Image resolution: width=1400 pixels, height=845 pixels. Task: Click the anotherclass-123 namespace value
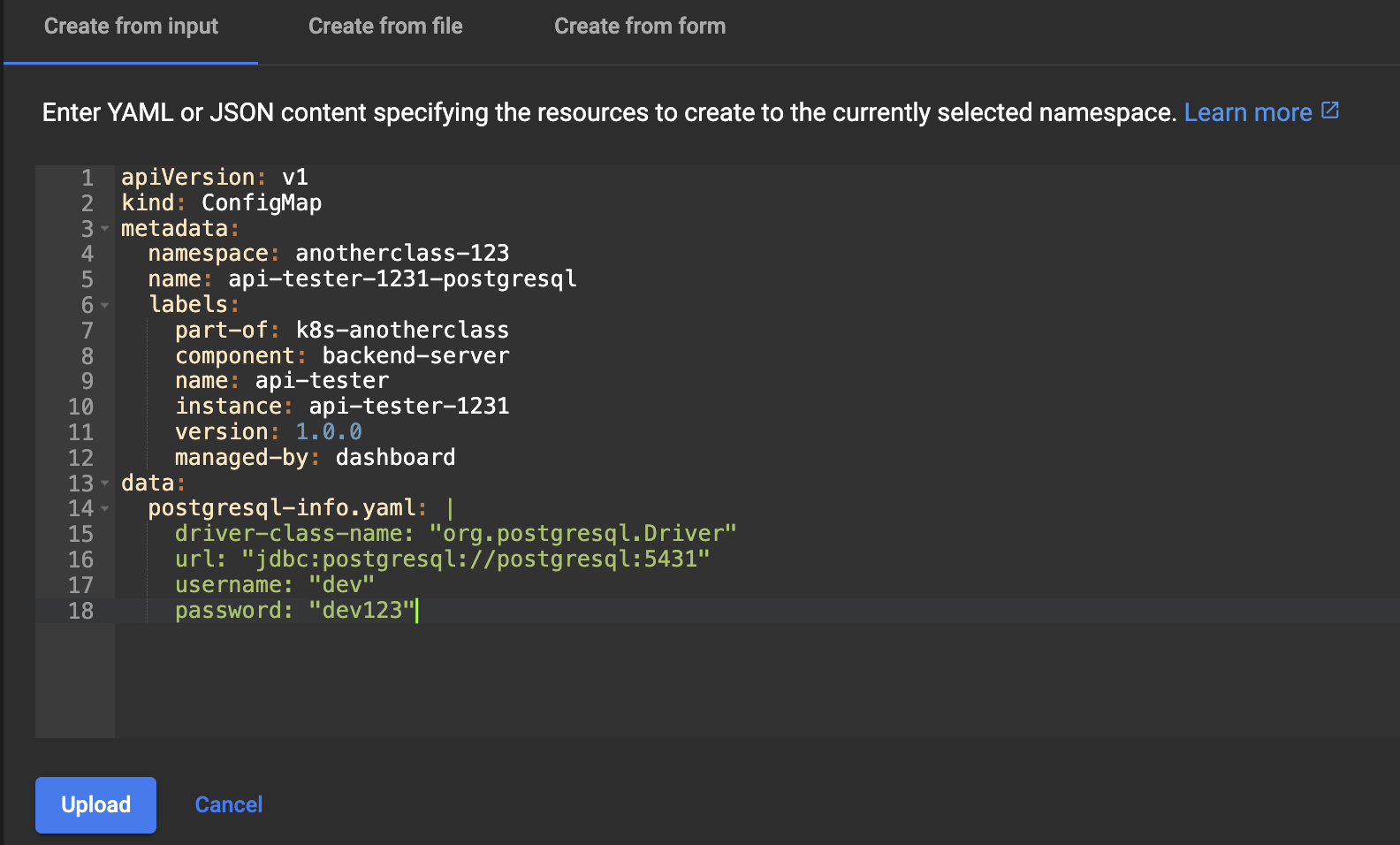(x=402, y=254)
